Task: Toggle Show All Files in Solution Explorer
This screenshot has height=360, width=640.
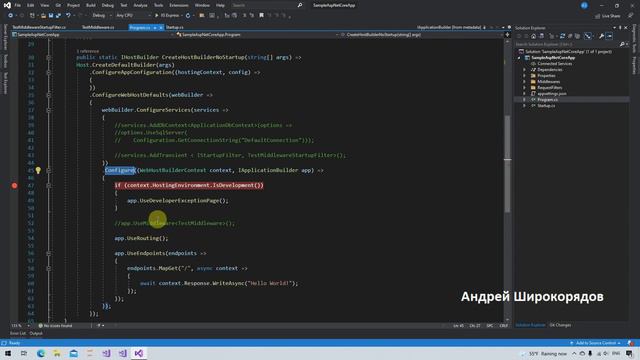Action: click(x=577, y=36)
